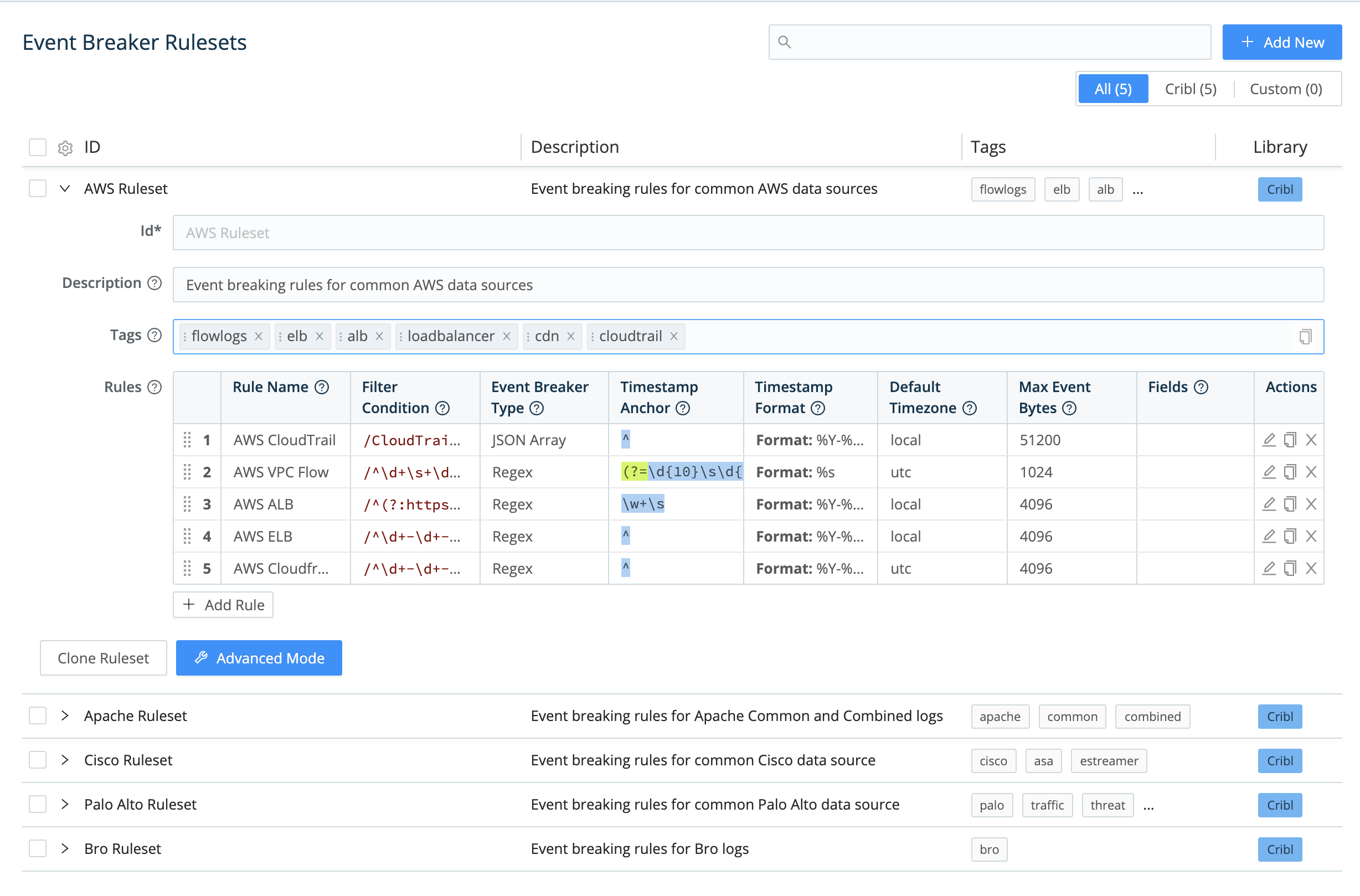The height and width of the screenshot is (896, 1360).
Task: Click the table settings gear icon
Action: point(65,148)
